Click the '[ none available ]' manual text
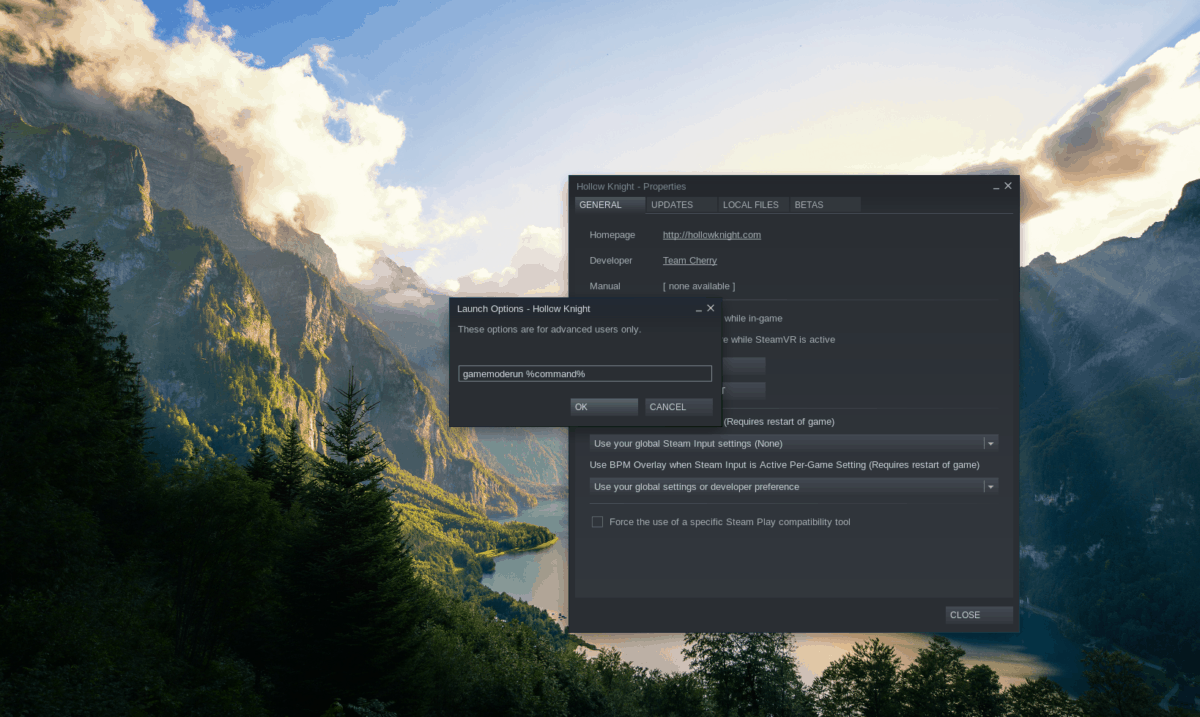1200x717 pixels. coord(700,286)
